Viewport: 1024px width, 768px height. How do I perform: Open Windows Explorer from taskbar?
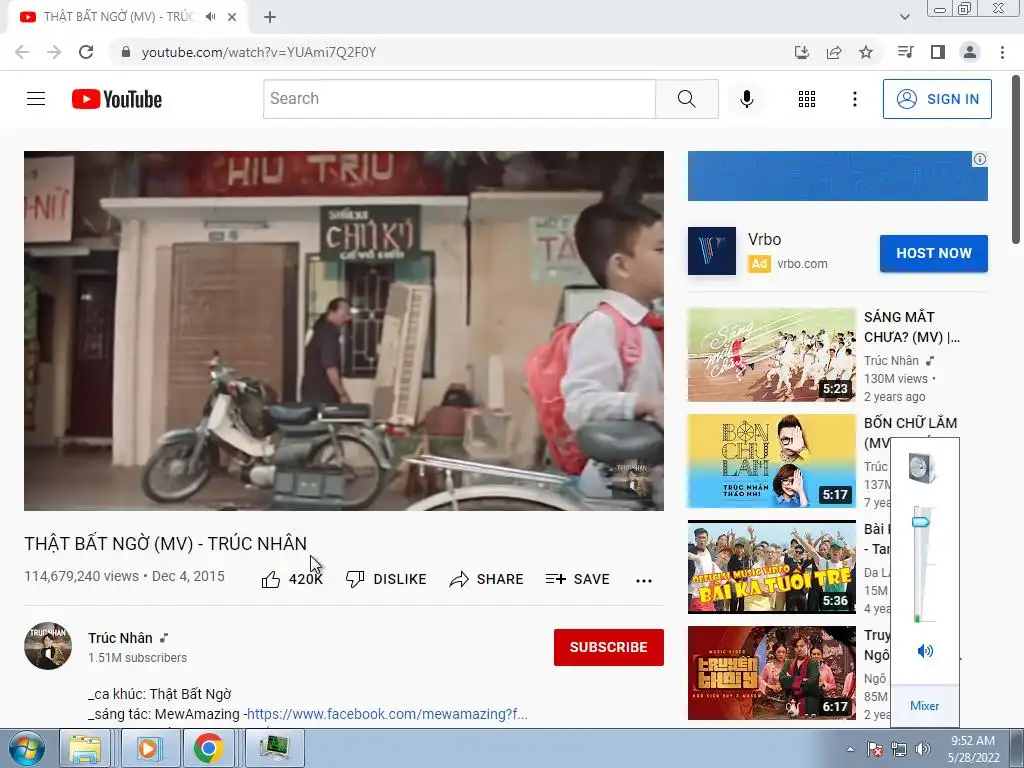(x=85, y=748)
